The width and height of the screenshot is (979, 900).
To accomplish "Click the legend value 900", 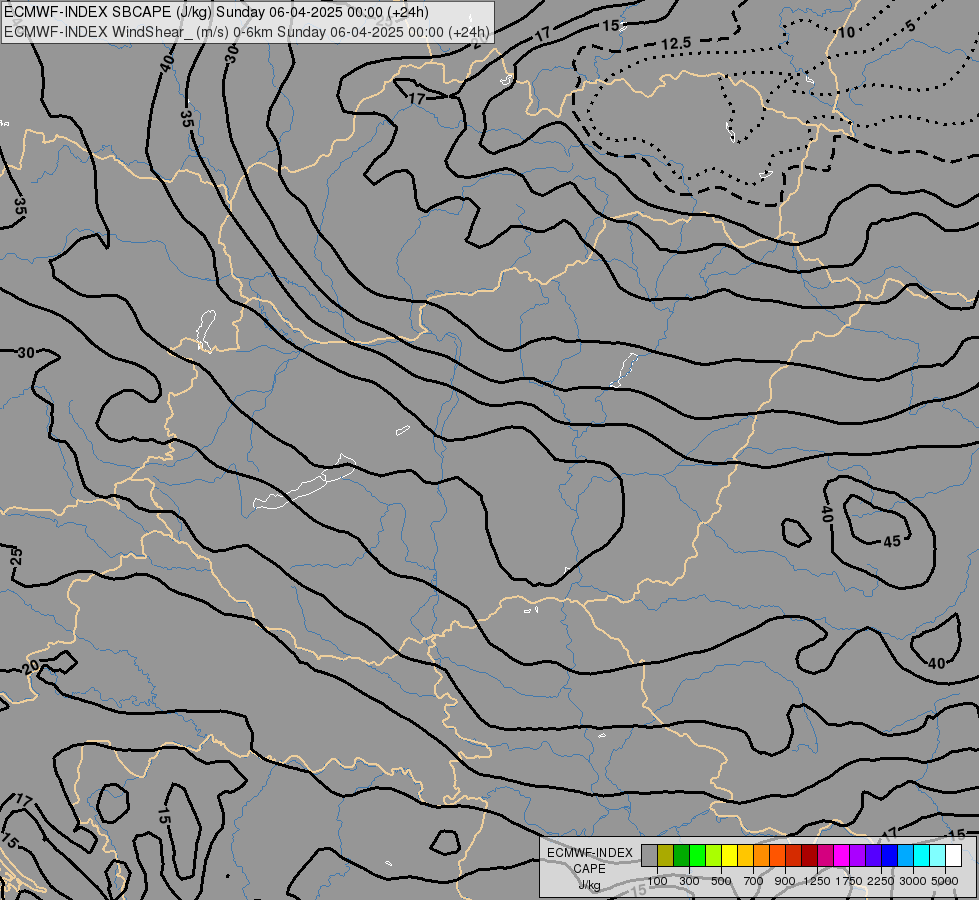I will [785, 881].
